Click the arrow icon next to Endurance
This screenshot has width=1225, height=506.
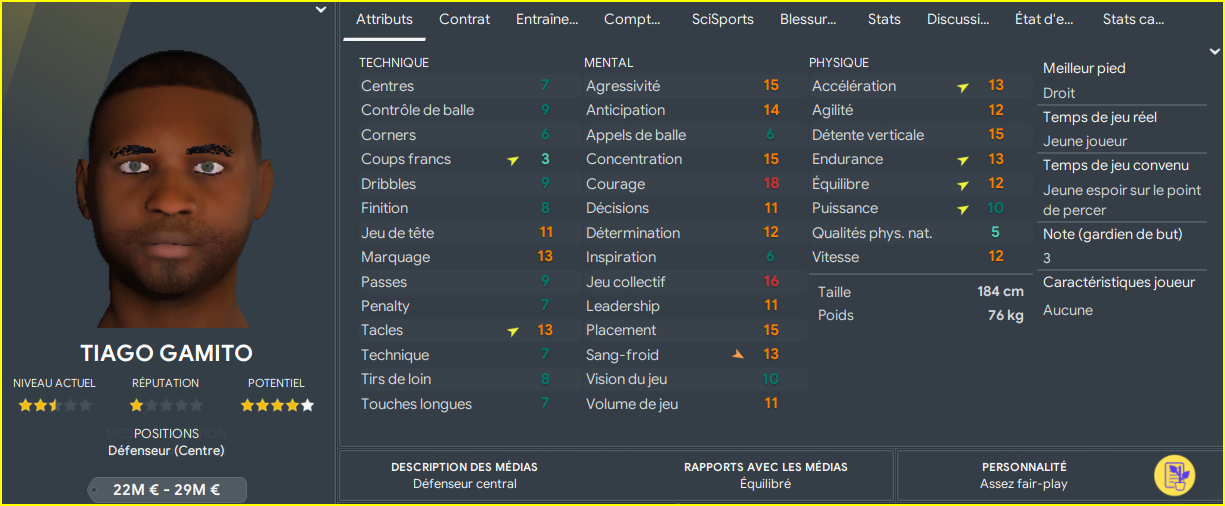point(963,160)
